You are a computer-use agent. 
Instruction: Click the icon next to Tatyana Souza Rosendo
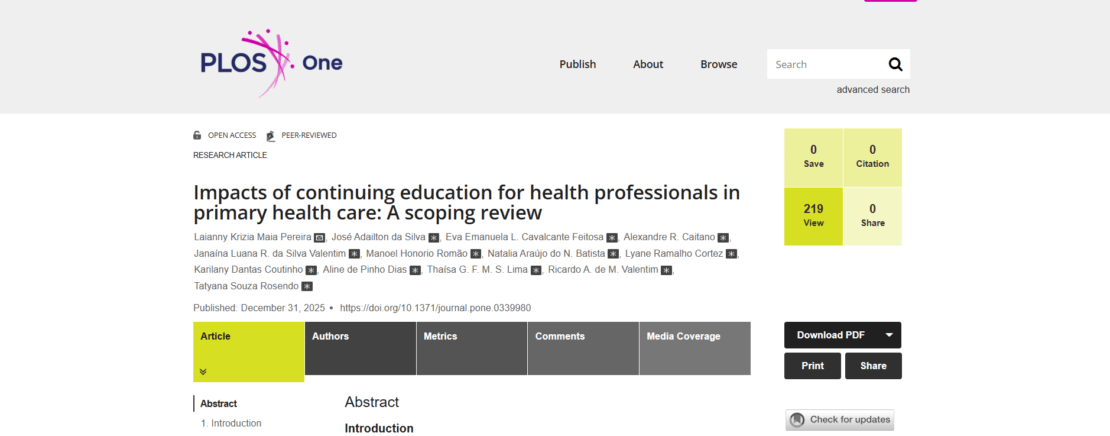(x=307, y=286)
